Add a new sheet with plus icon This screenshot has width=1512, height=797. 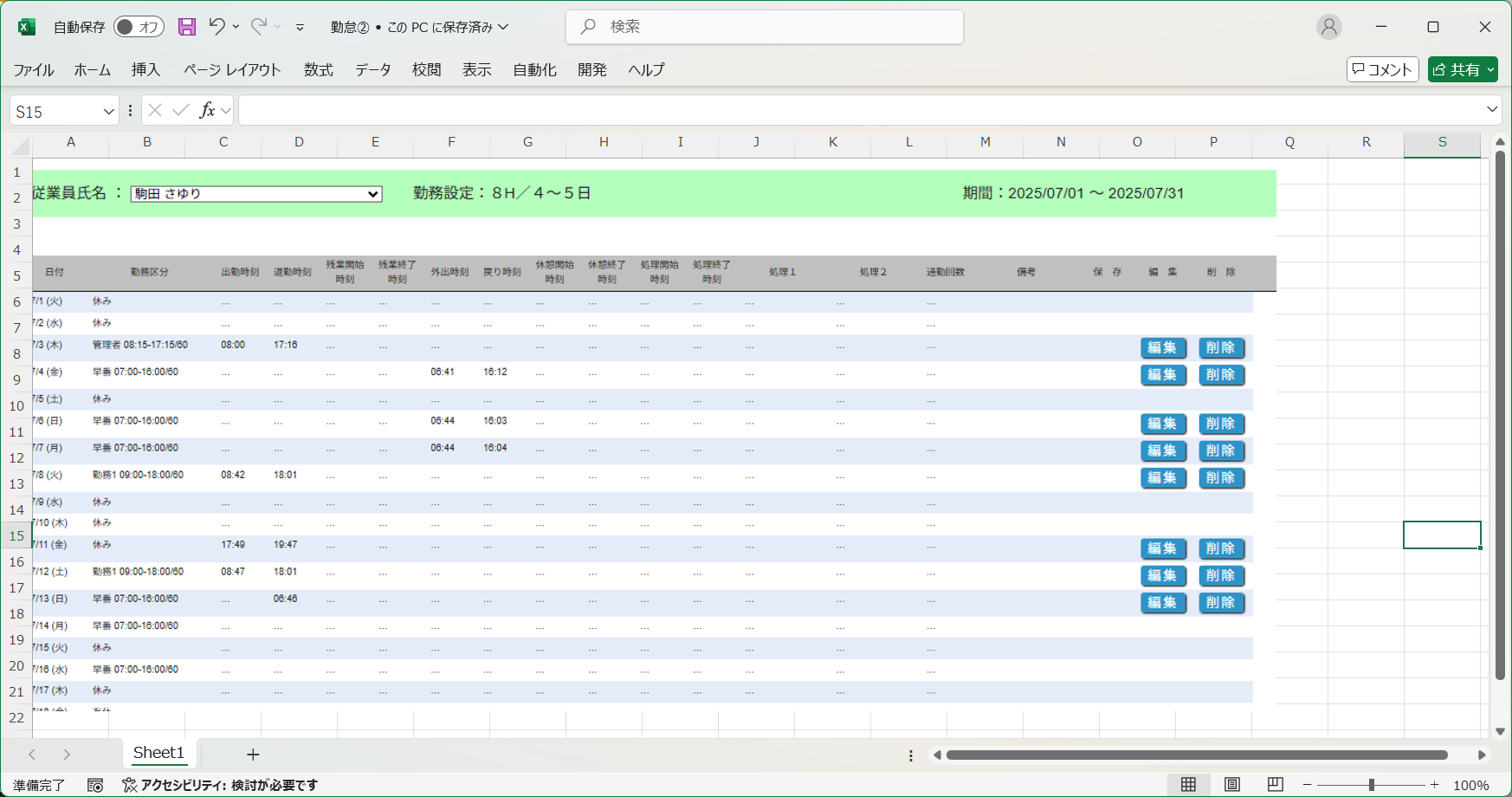pos(253,755)
